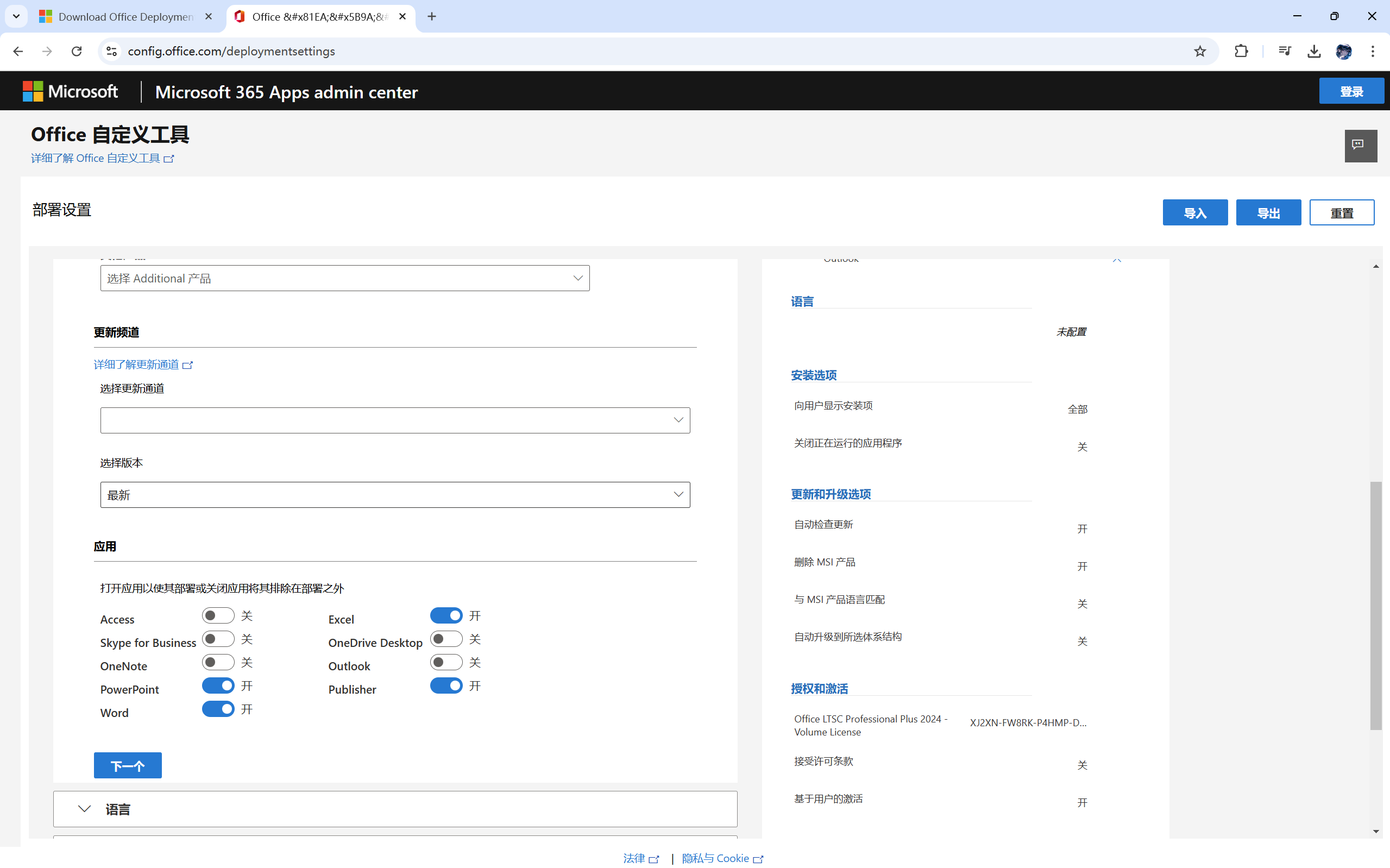Image resolution: width=1390 pixels, height=868 pixels.
Task: View site information icon in address bar
Action: 111,51
